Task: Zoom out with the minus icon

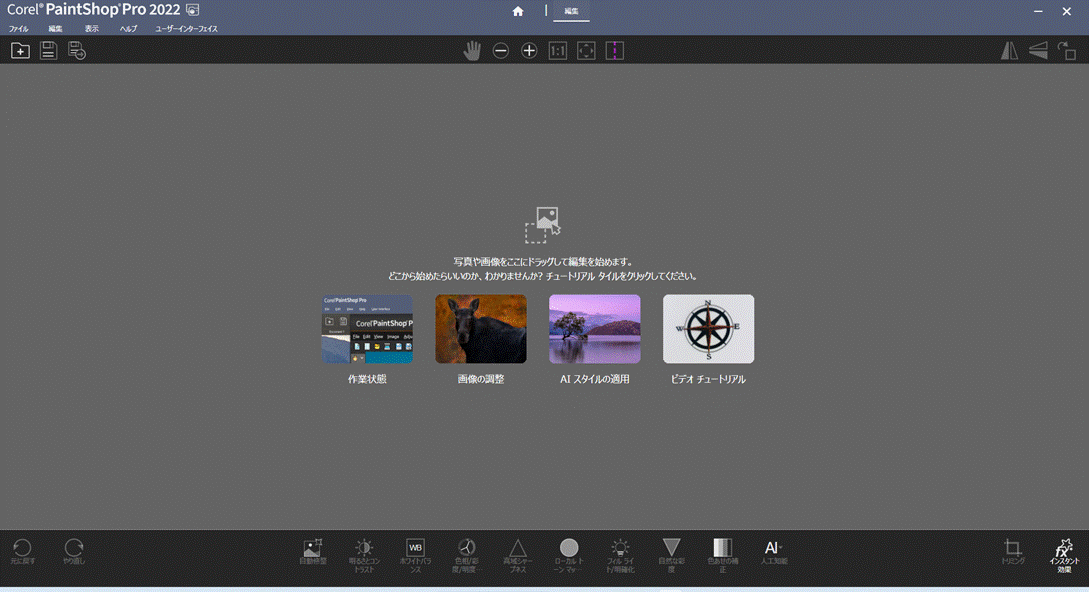Action: coord(501,51)
